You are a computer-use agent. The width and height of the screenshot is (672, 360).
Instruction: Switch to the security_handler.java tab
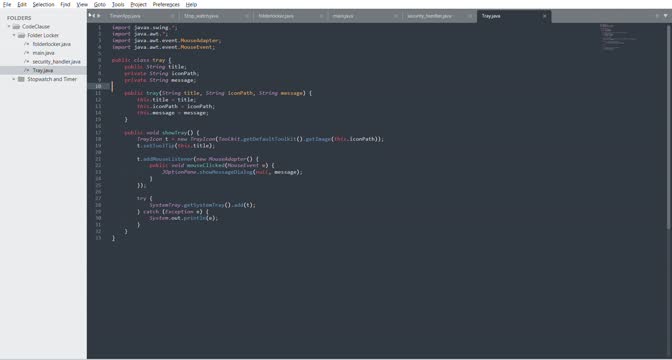point(429,16)
